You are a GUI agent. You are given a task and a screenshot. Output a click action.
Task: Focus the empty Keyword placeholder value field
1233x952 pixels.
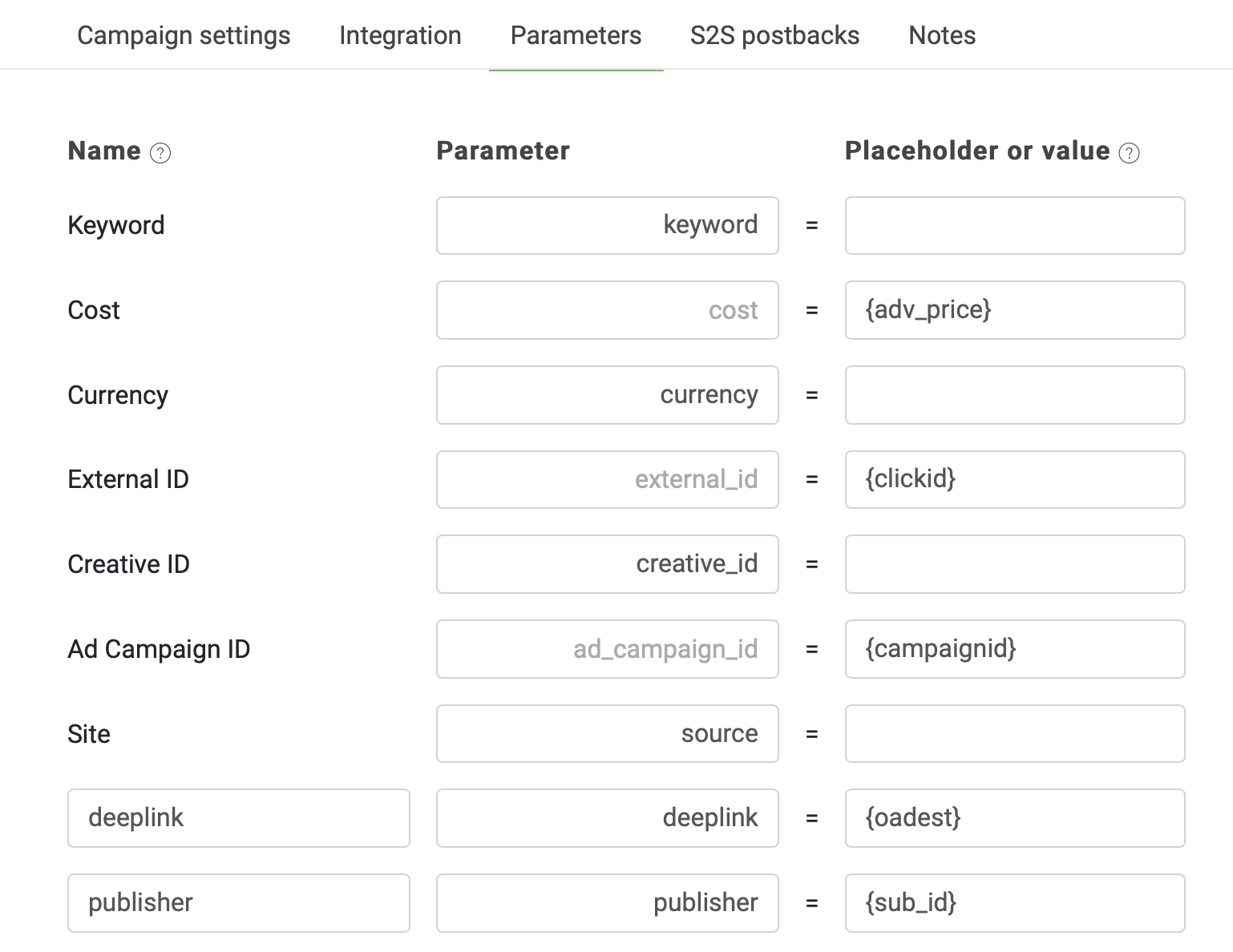tap(1015, 225)
